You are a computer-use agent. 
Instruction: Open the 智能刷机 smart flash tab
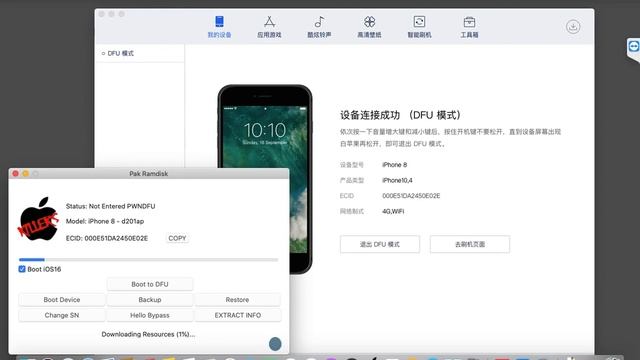coord(419,27)
